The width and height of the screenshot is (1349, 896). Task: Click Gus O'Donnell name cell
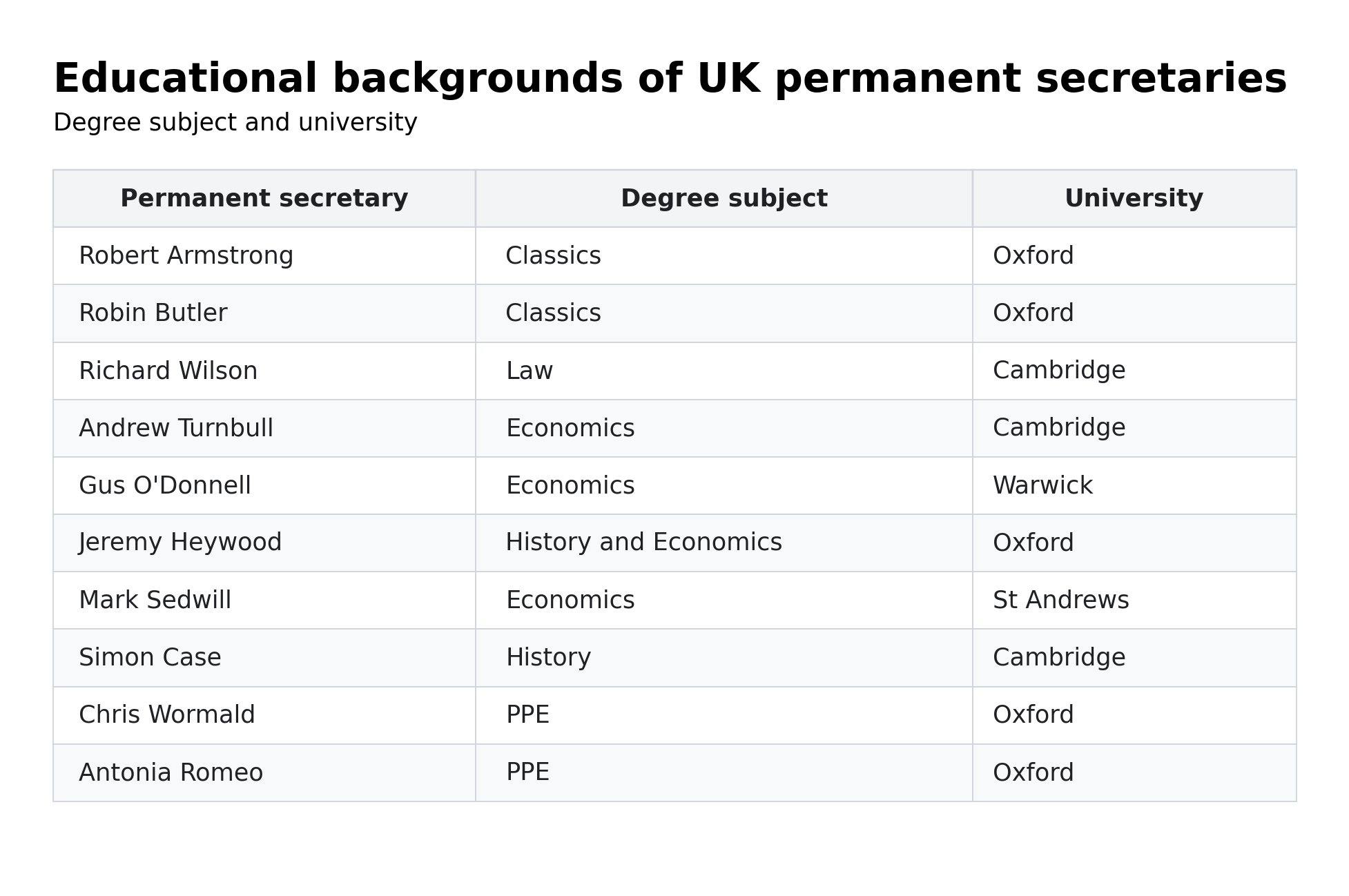pos(264,486)
